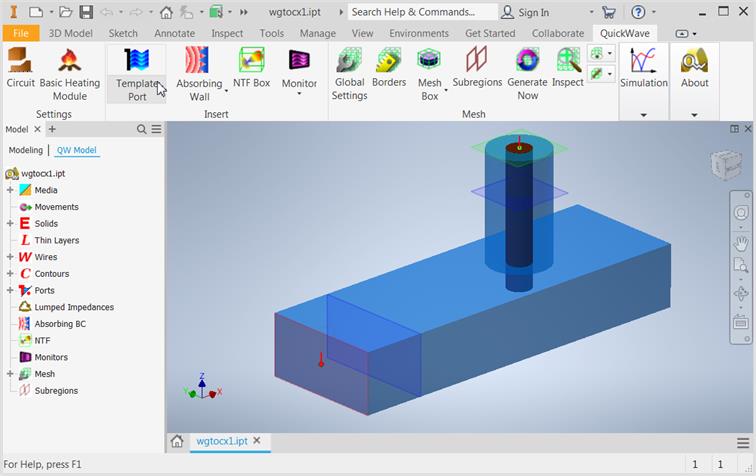The width and height of the screenshot is (756, 476).
Task: Select Lumped Impedances in the tree
Action: point(74,307)
